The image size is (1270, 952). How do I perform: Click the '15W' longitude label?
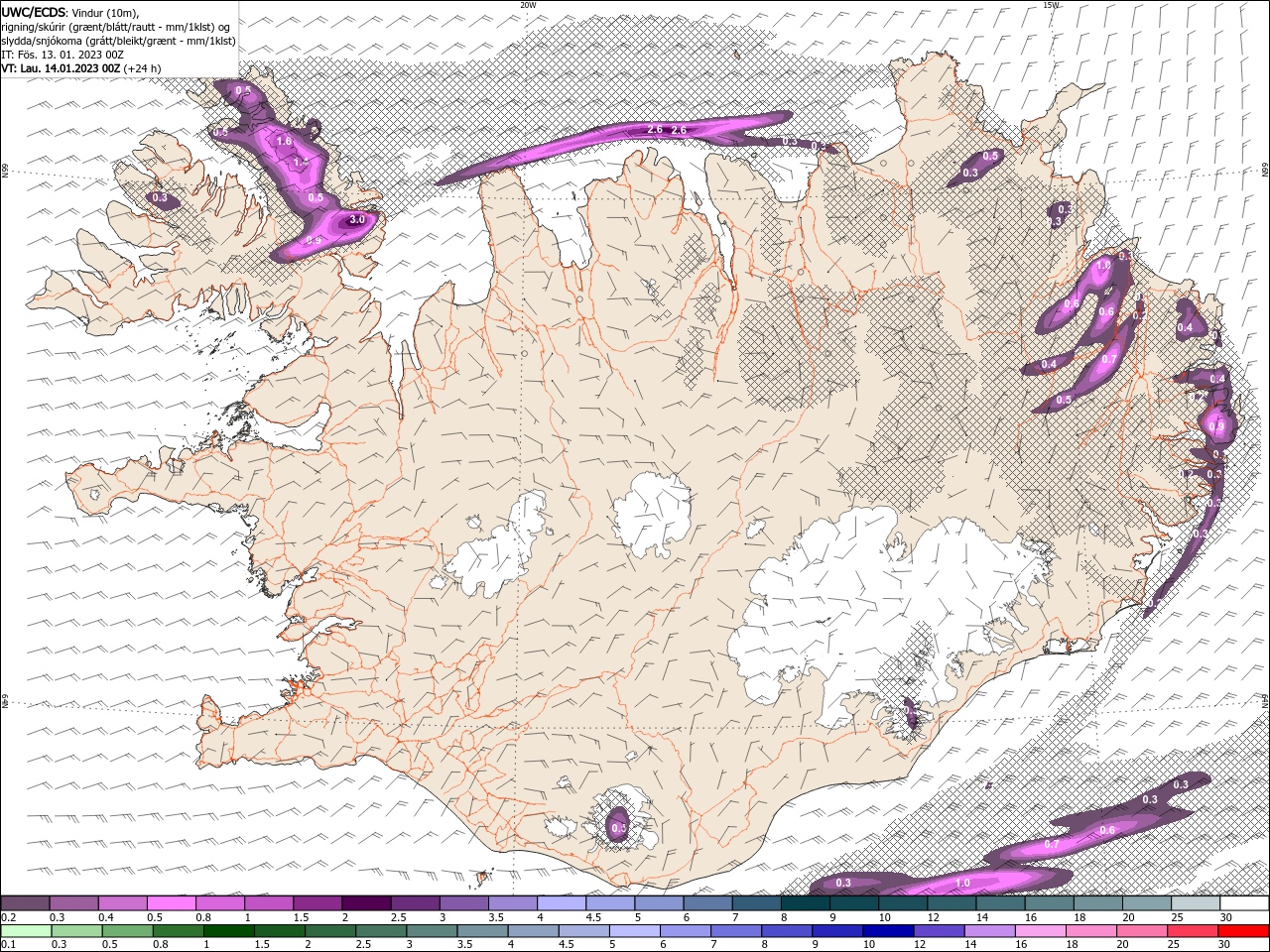point(1051,5)
